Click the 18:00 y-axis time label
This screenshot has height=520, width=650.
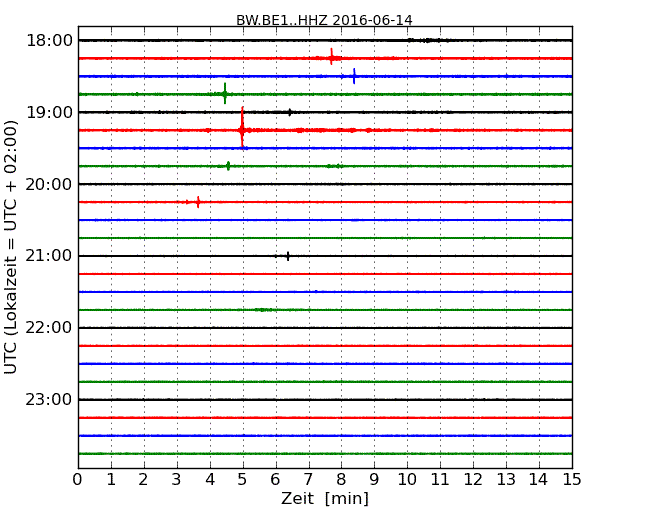click(49, 41)
